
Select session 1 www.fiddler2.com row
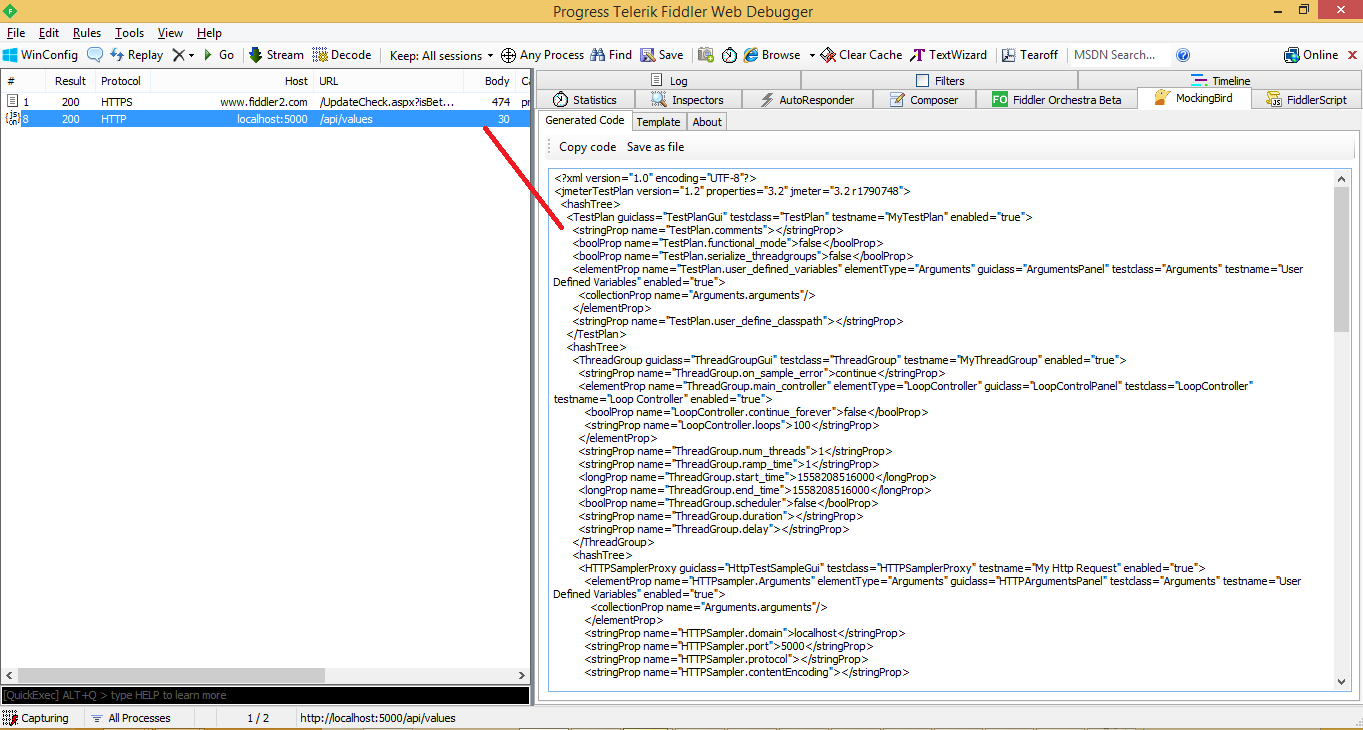265,102
